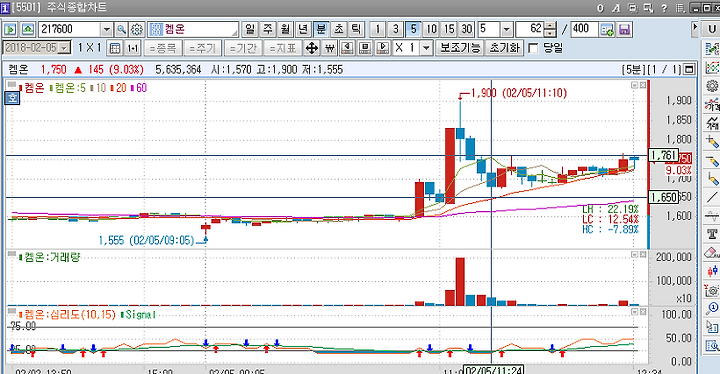This screenshot has height=374, width=720.
Task: Toggle the 로 log-scale box on chart
Action: pyautogui.click(x=12, y=98)
